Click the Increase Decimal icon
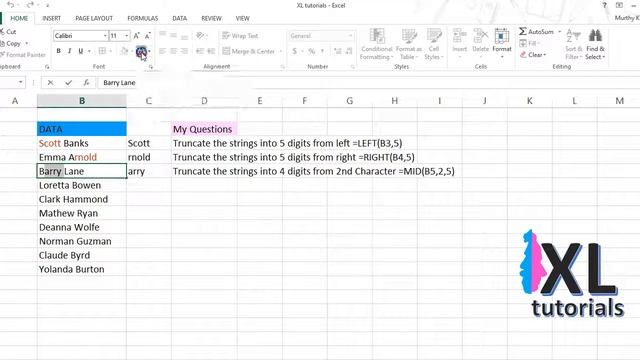The width and height of the screenshot is (640, 360). click(338, 51)
